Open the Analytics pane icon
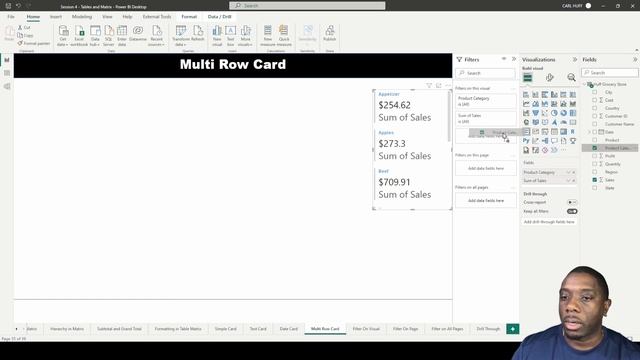This screenshot has width=640, height=360. point(571,77)
